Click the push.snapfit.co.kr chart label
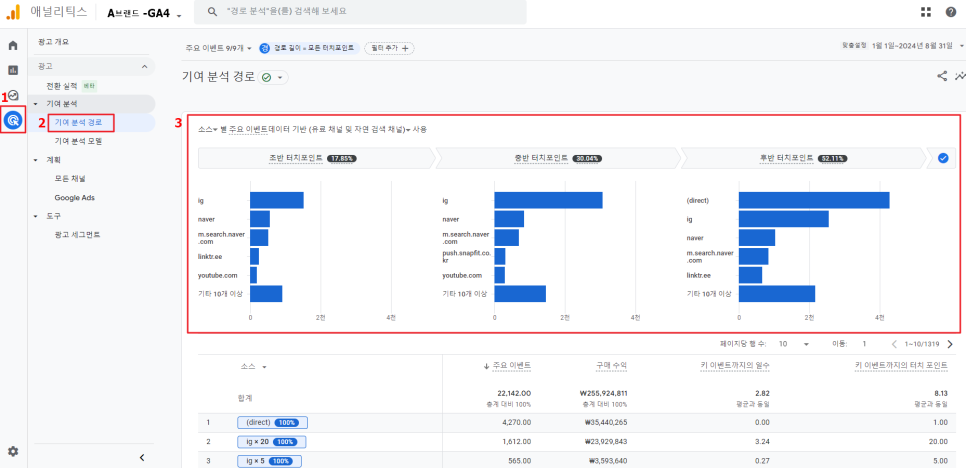The width and height of the screenshot is (966, 468). 466,256
